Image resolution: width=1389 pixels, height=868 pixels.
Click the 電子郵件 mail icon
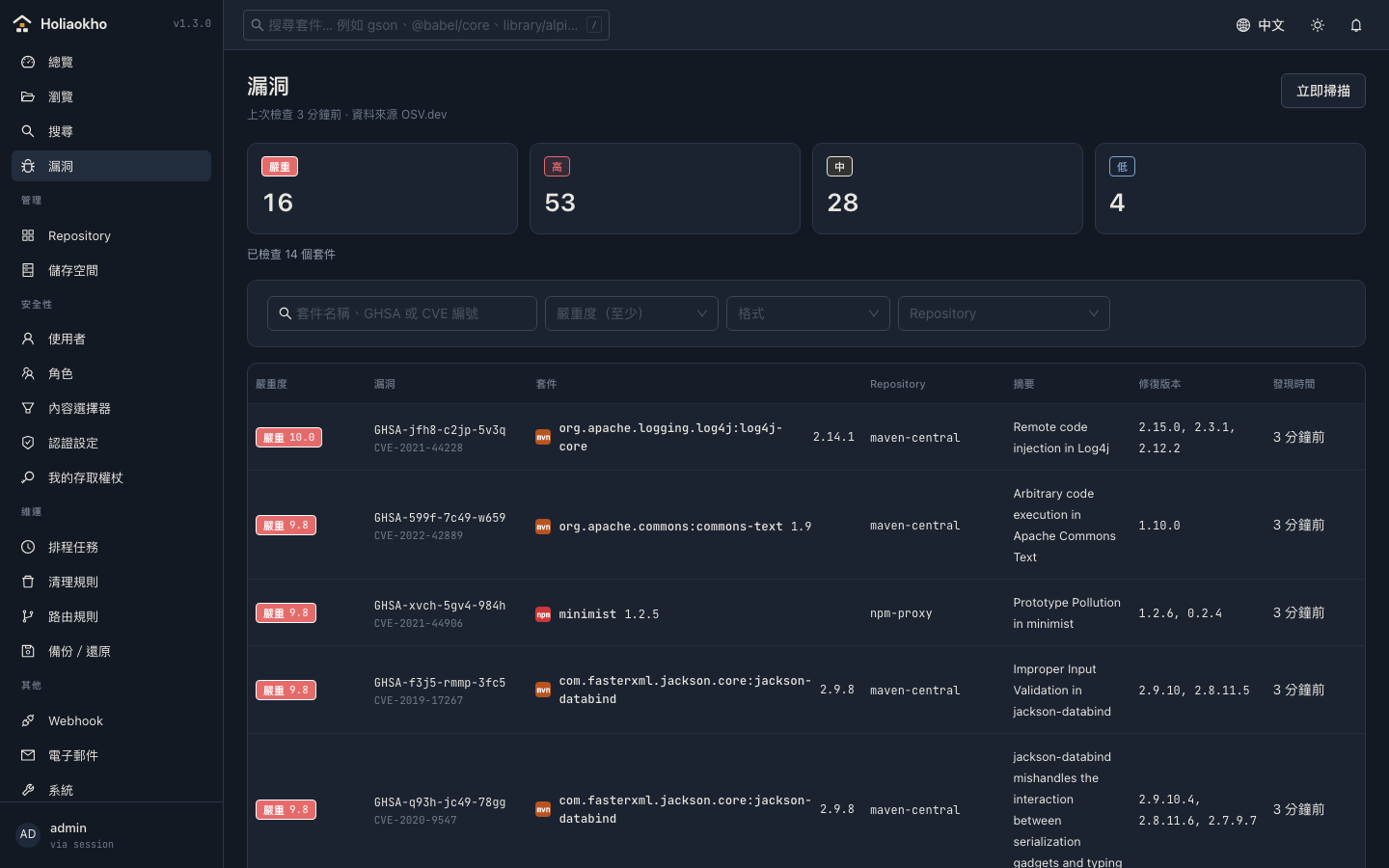tap(28, 755)
